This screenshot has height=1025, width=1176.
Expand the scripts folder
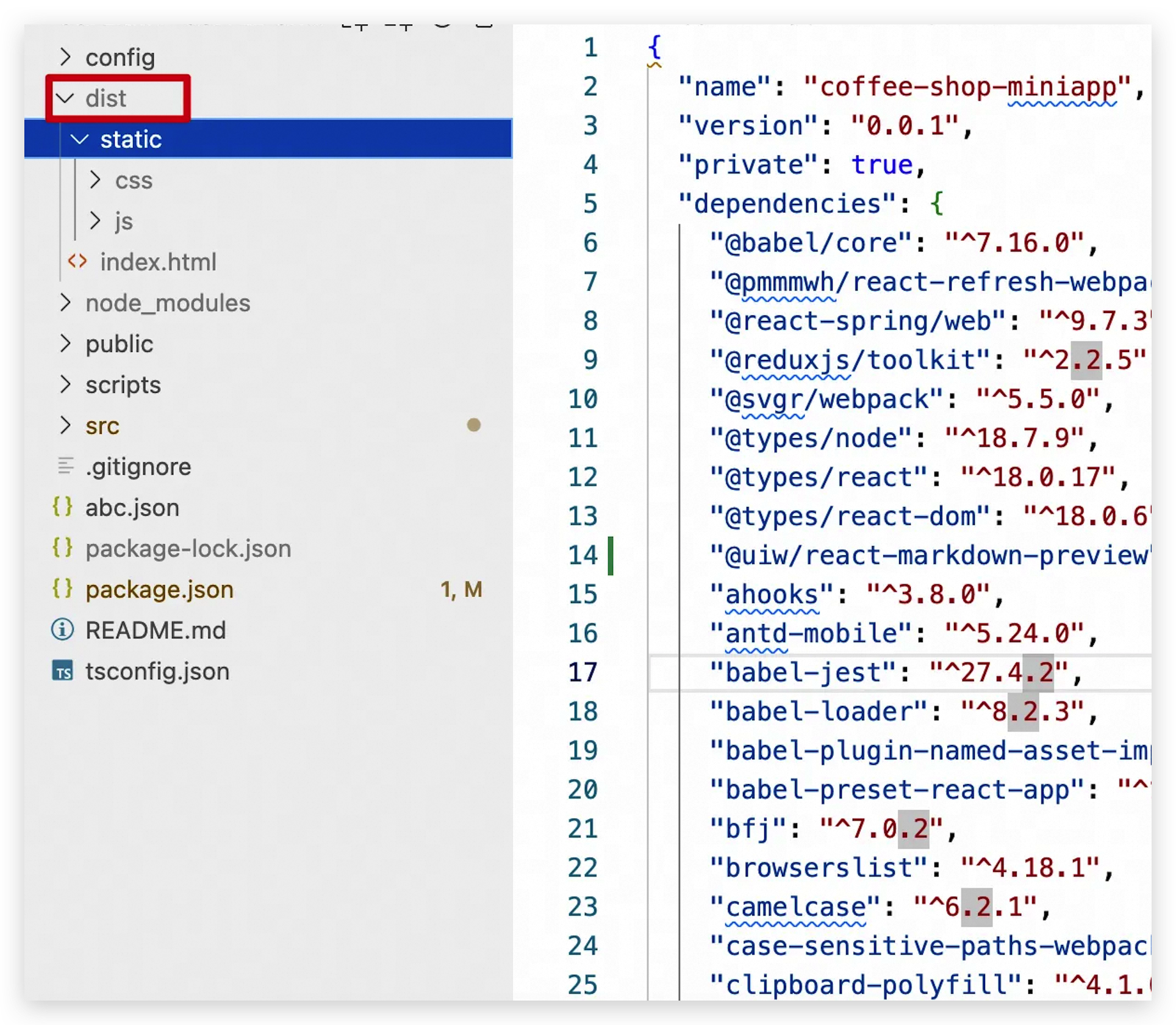pos(65,384)
